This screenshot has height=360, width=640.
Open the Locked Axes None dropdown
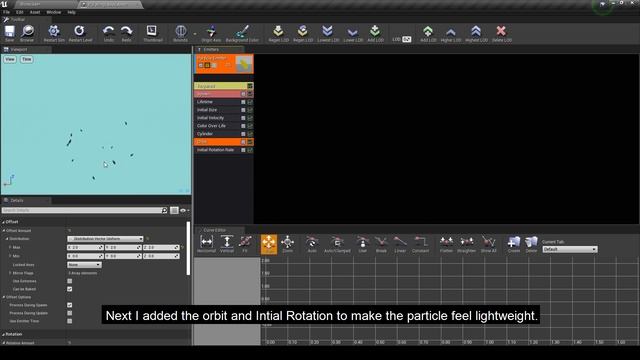[x=84, y=265]
